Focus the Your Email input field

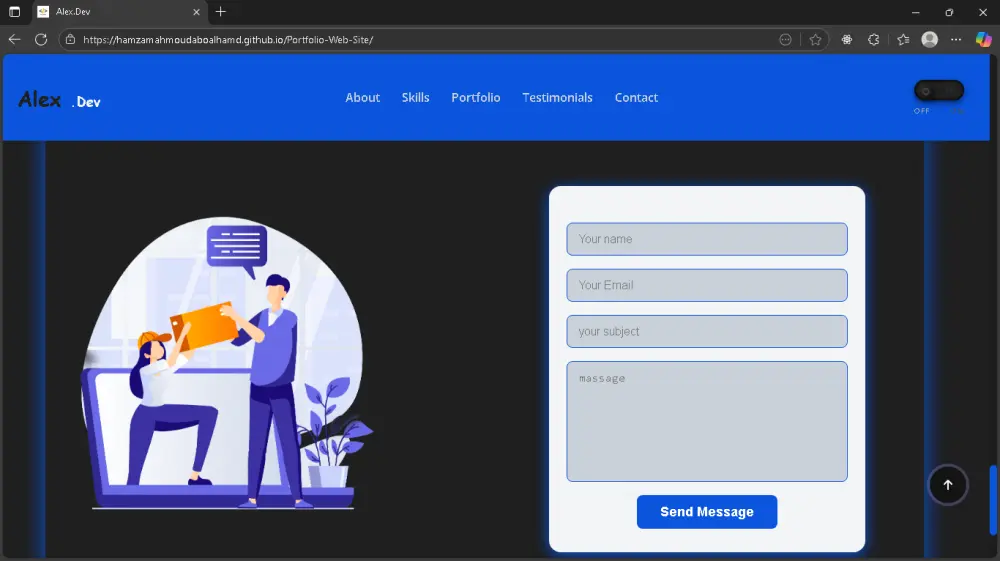707,285
